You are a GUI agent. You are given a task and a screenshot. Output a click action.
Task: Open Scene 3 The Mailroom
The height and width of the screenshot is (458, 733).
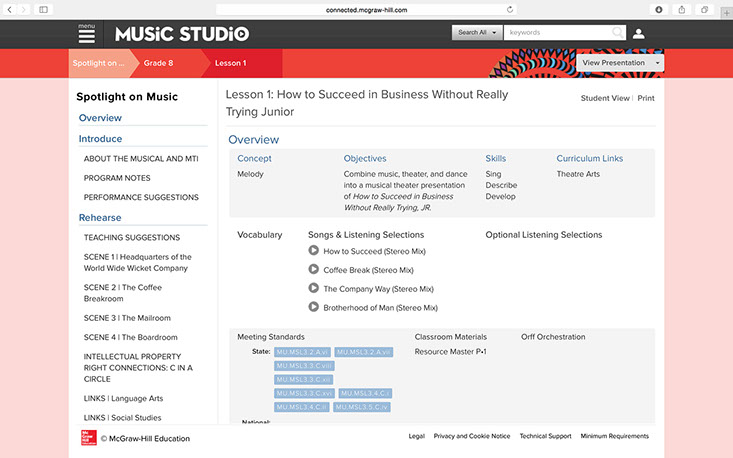[127, 318]
